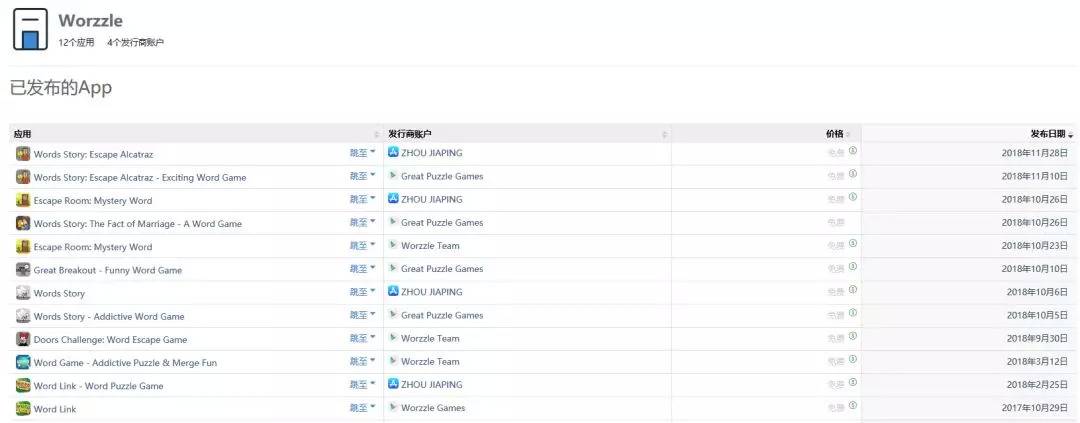Screen dimensions: 1080x423
Task: Click Word Game - Addictive Puzzle & Merge Fun icon
Action: point(23,362)
